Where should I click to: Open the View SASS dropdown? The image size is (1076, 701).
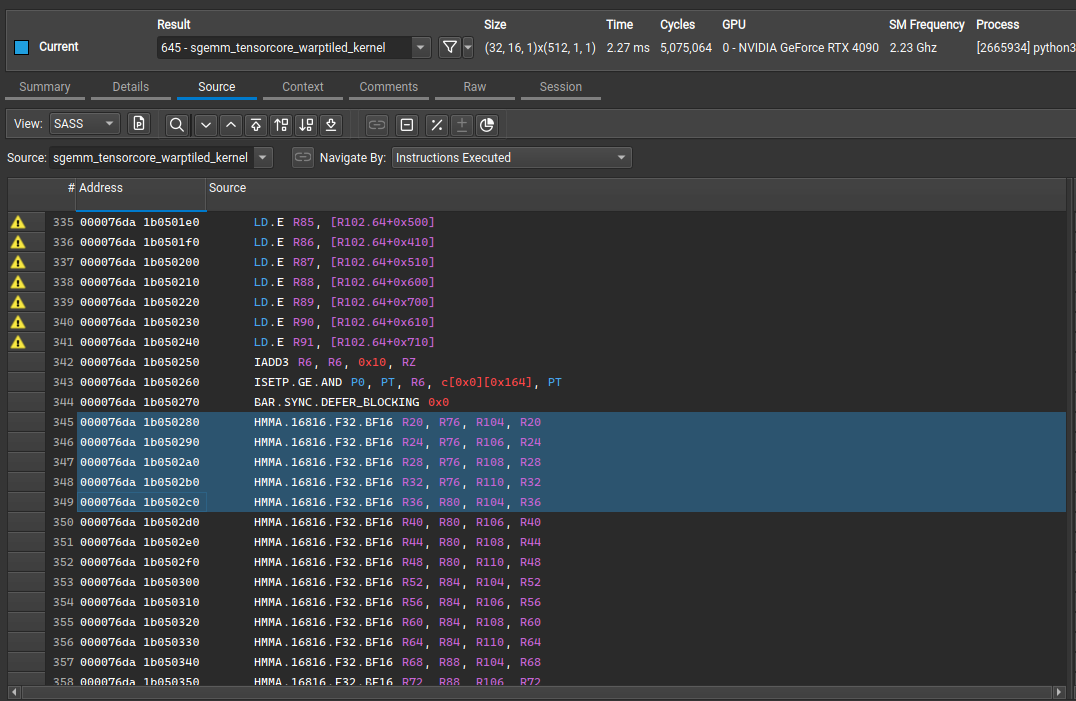pos(83,124)
